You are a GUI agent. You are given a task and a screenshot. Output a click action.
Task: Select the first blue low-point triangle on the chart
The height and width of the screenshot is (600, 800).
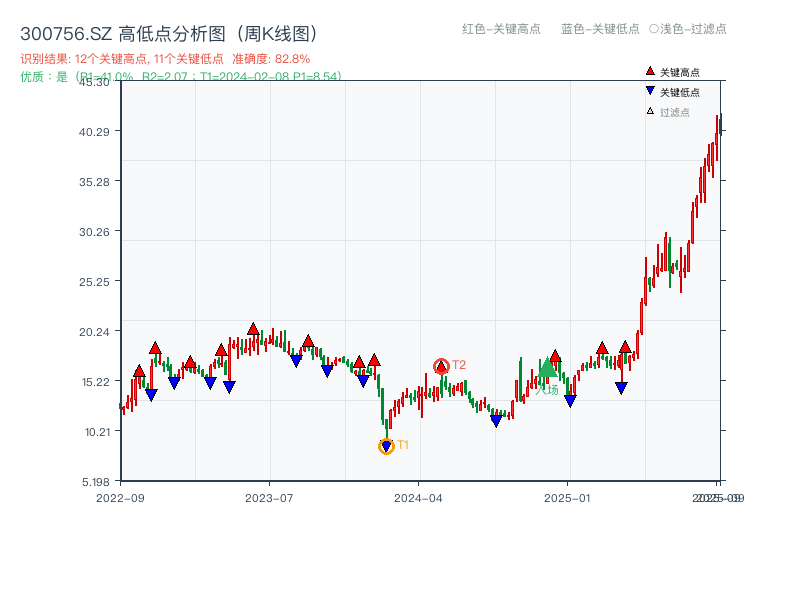(x=151, y=394)
